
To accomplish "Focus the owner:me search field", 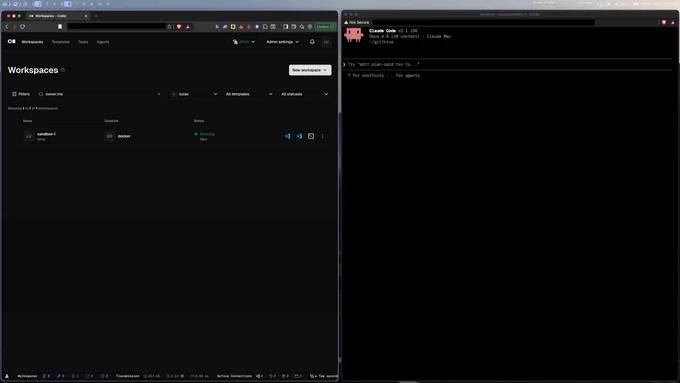I will (100, 94).
